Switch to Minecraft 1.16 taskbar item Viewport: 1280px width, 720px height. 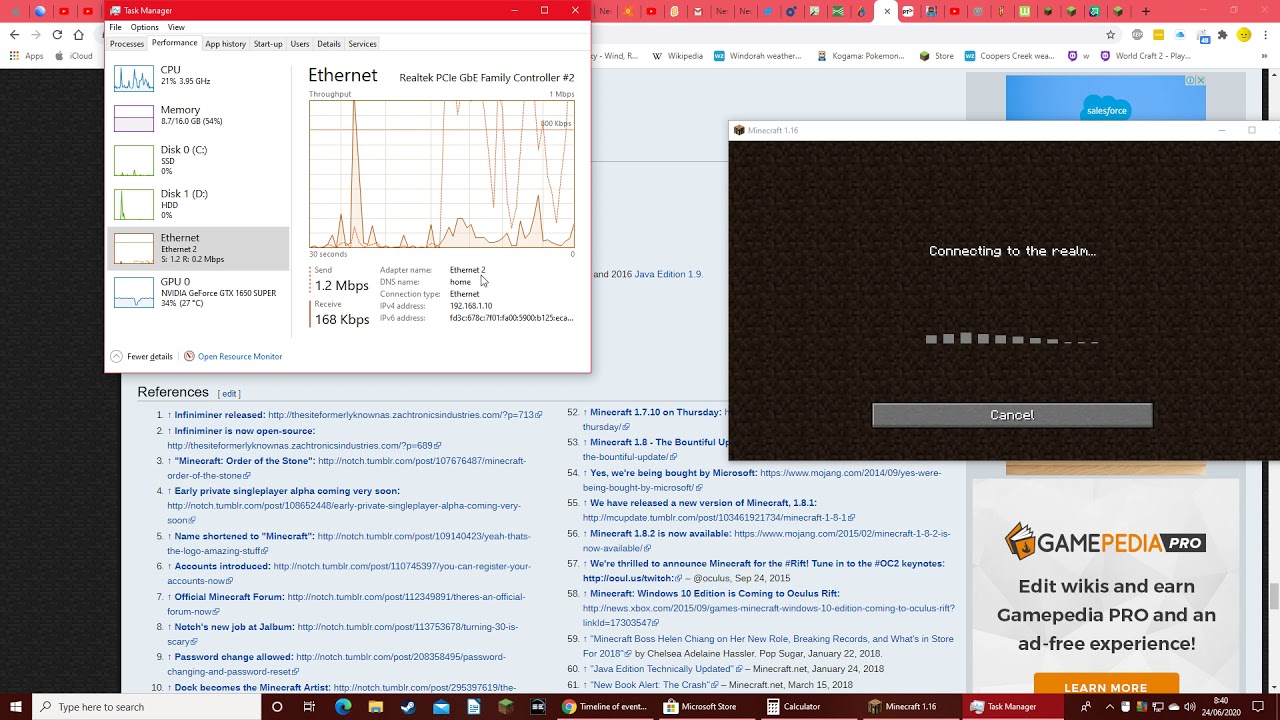[x=910, y=706]
